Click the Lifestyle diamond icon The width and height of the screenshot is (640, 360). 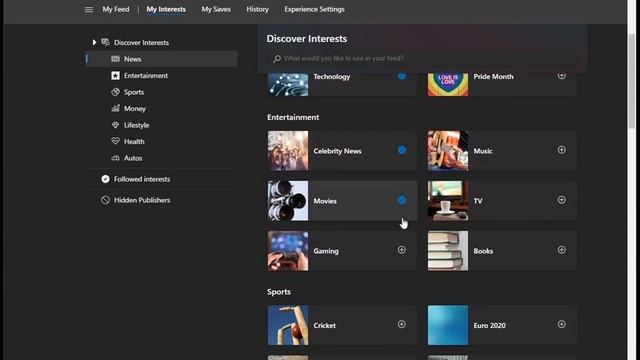(116, 125)
